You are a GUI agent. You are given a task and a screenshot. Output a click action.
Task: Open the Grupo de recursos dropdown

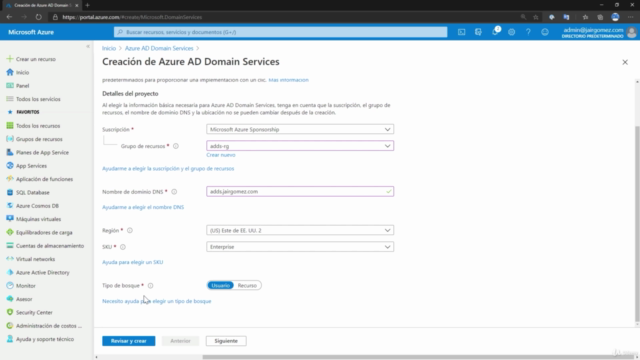[300, 146]
